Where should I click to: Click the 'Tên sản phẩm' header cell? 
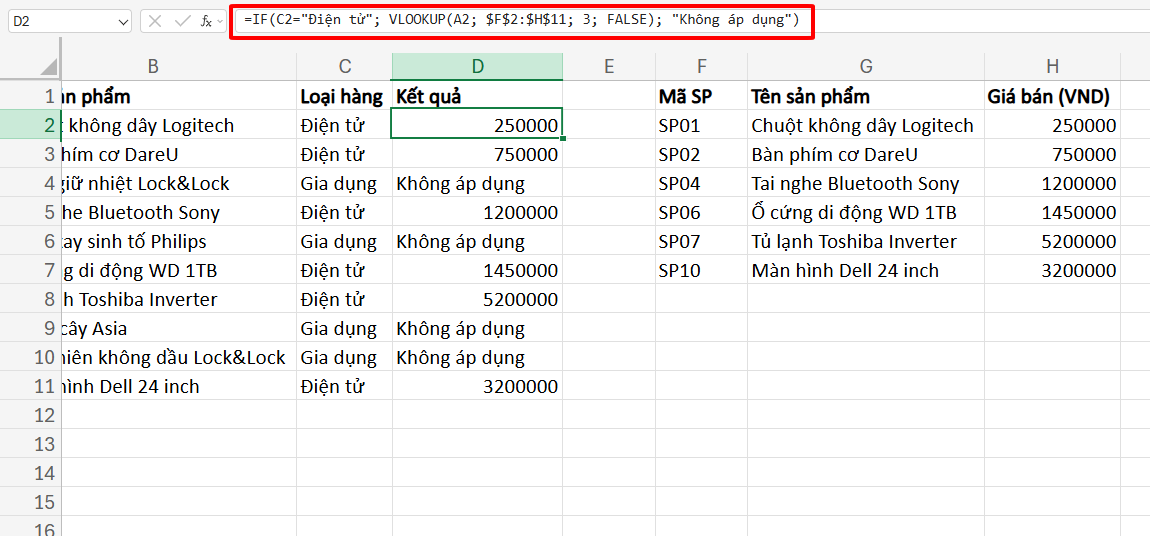pyautogui.click(x=865, y=96)
